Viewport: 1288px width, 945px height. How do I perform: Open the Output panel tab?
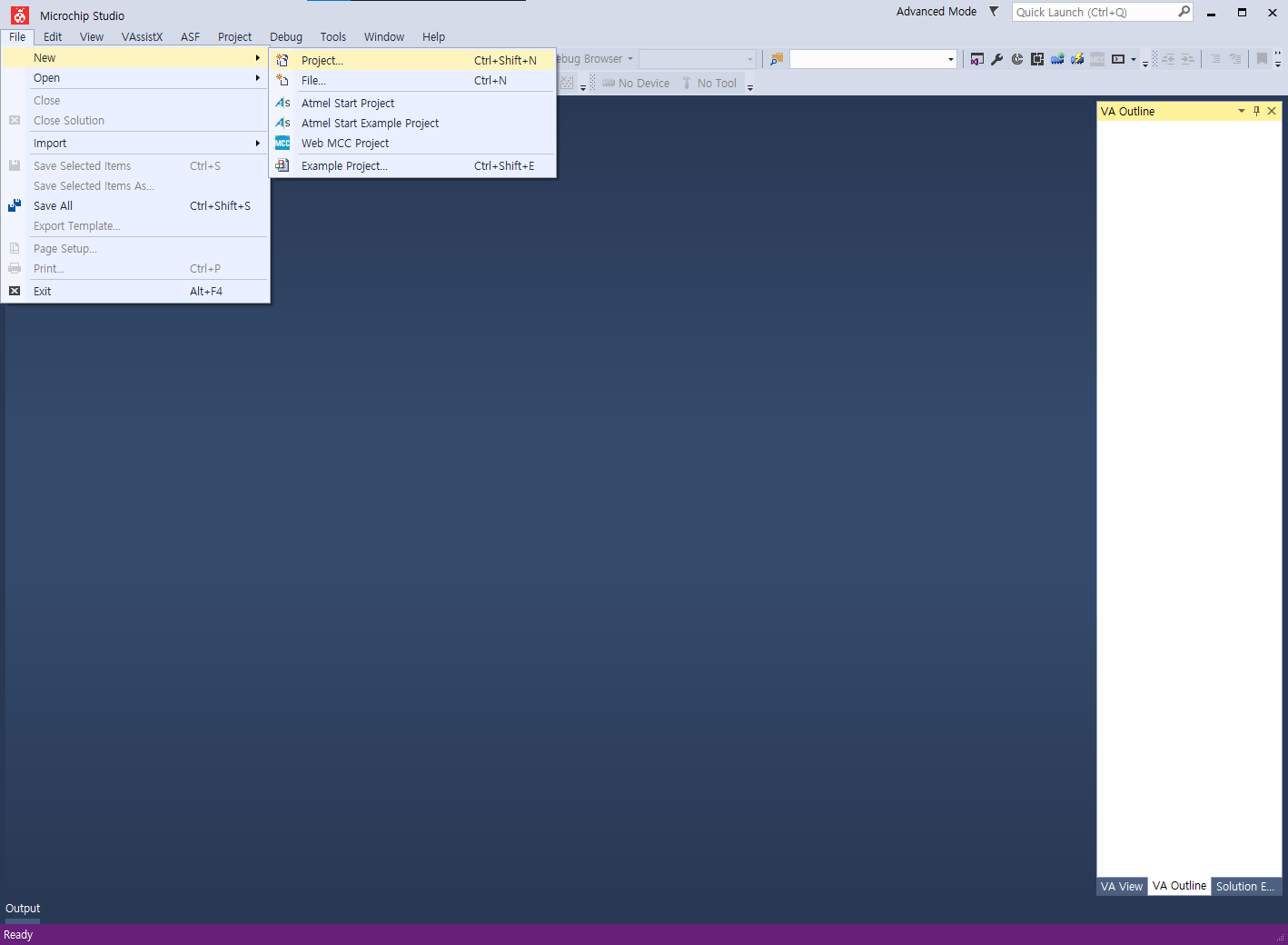point(23,908)
